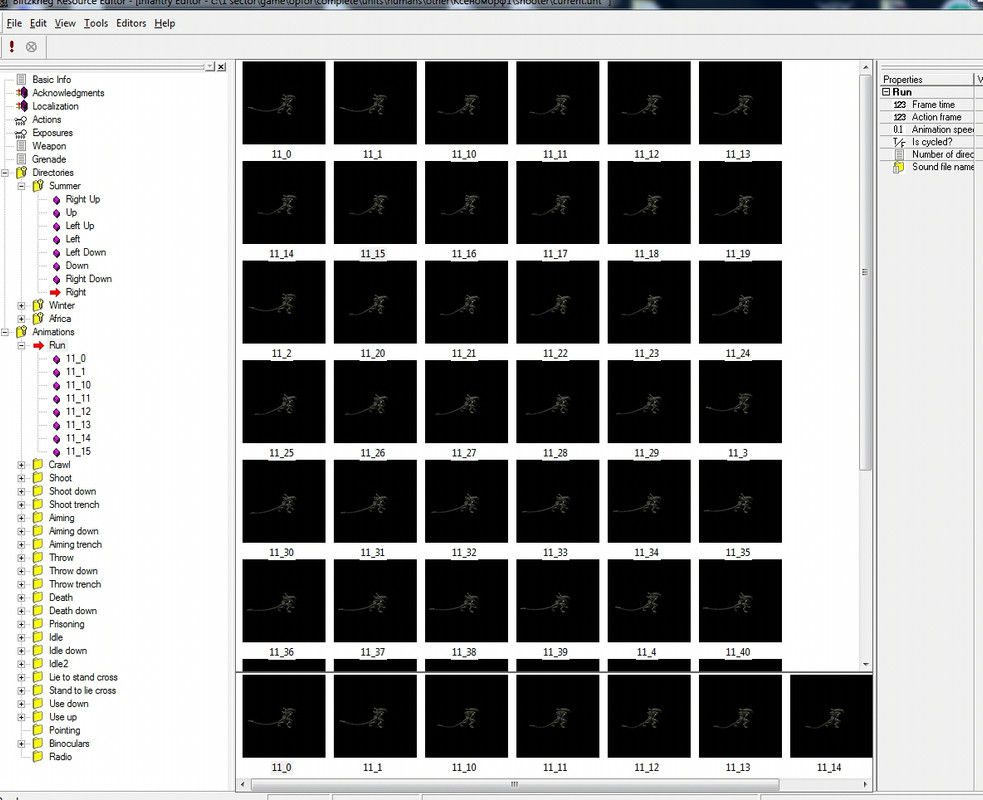Click the Left Down direction icon
The width and height of the screenshot is (983, 800).
[x=56, y=253]
